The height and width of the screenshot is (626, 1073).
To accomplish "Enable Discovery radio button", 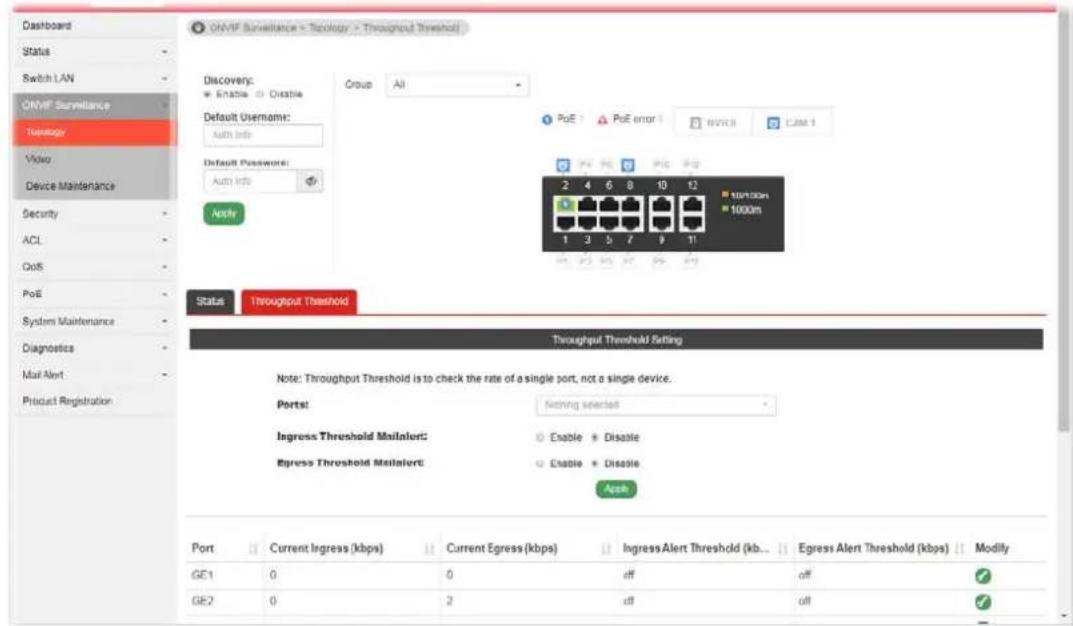I will click(207, 94).
